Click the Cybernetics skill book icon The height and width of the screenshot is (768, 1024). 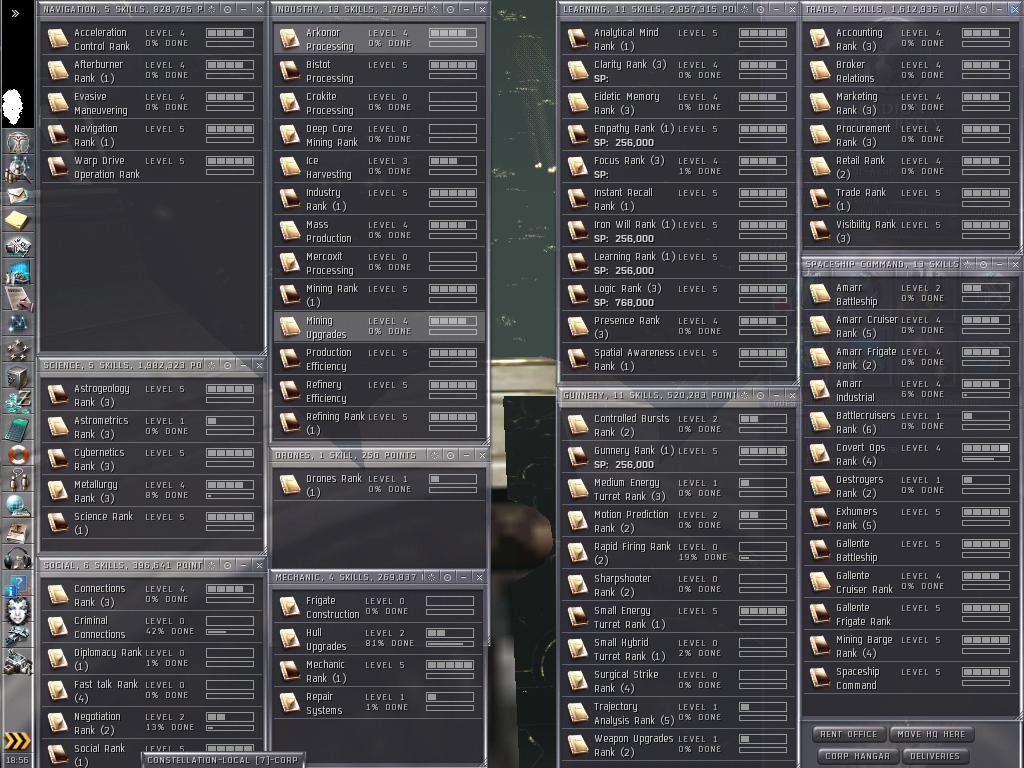coord(57,458)
